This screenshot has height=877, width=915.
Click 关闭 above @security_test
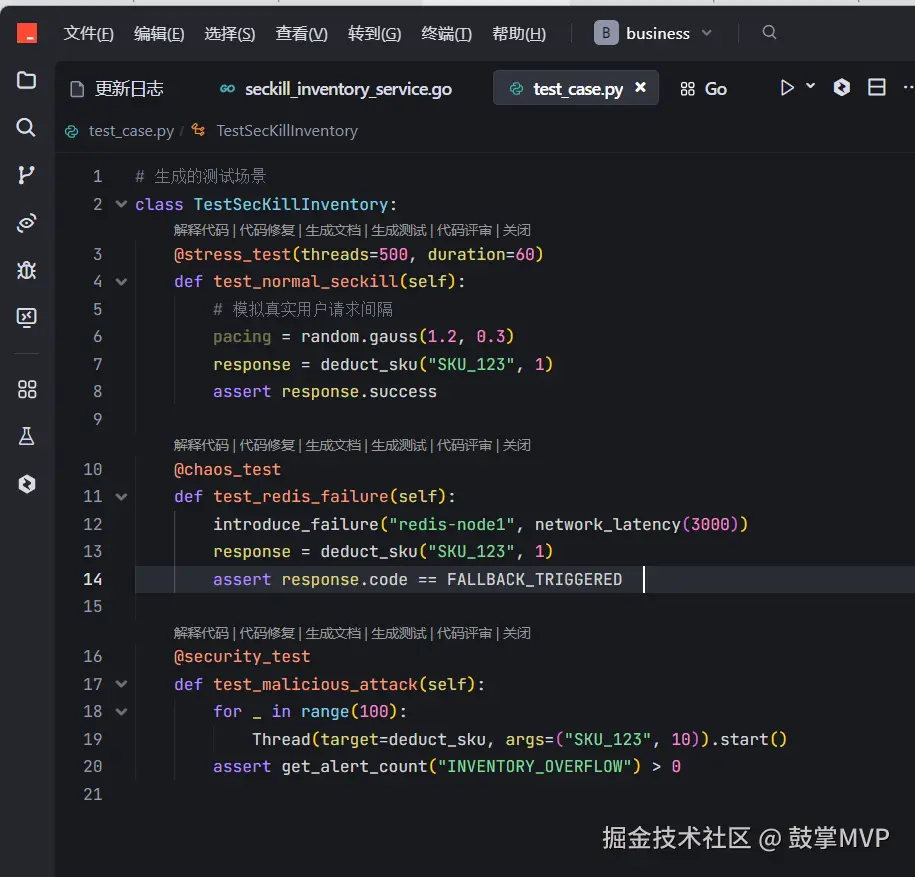pyautogui.click(x=517, y=633)
